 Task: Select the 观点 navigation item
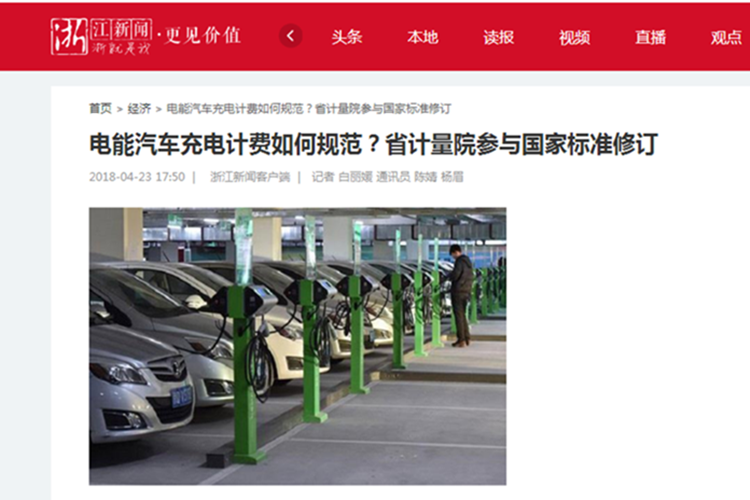point(726,37)
